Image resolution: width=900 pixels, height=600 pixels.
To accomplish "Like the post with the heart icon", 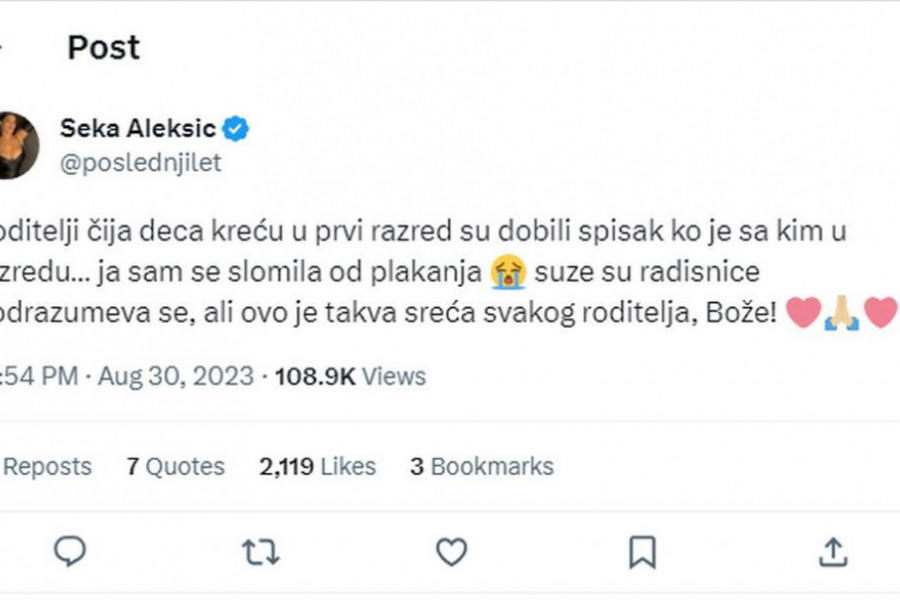I will coord(451,551).
